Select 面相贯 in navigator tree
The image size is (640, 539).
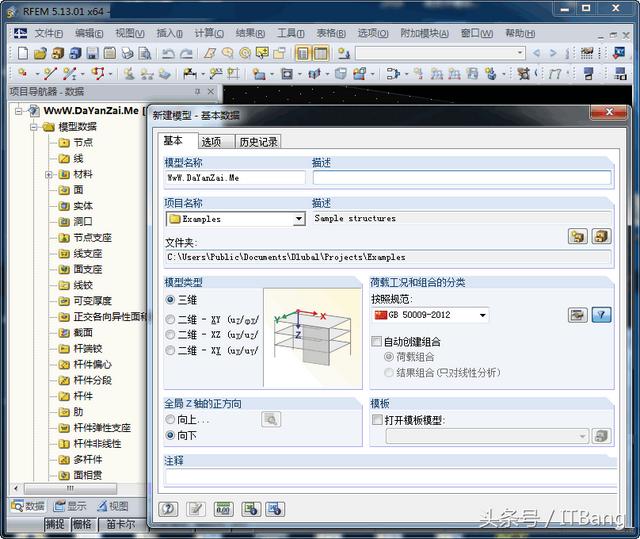point(88,475)
